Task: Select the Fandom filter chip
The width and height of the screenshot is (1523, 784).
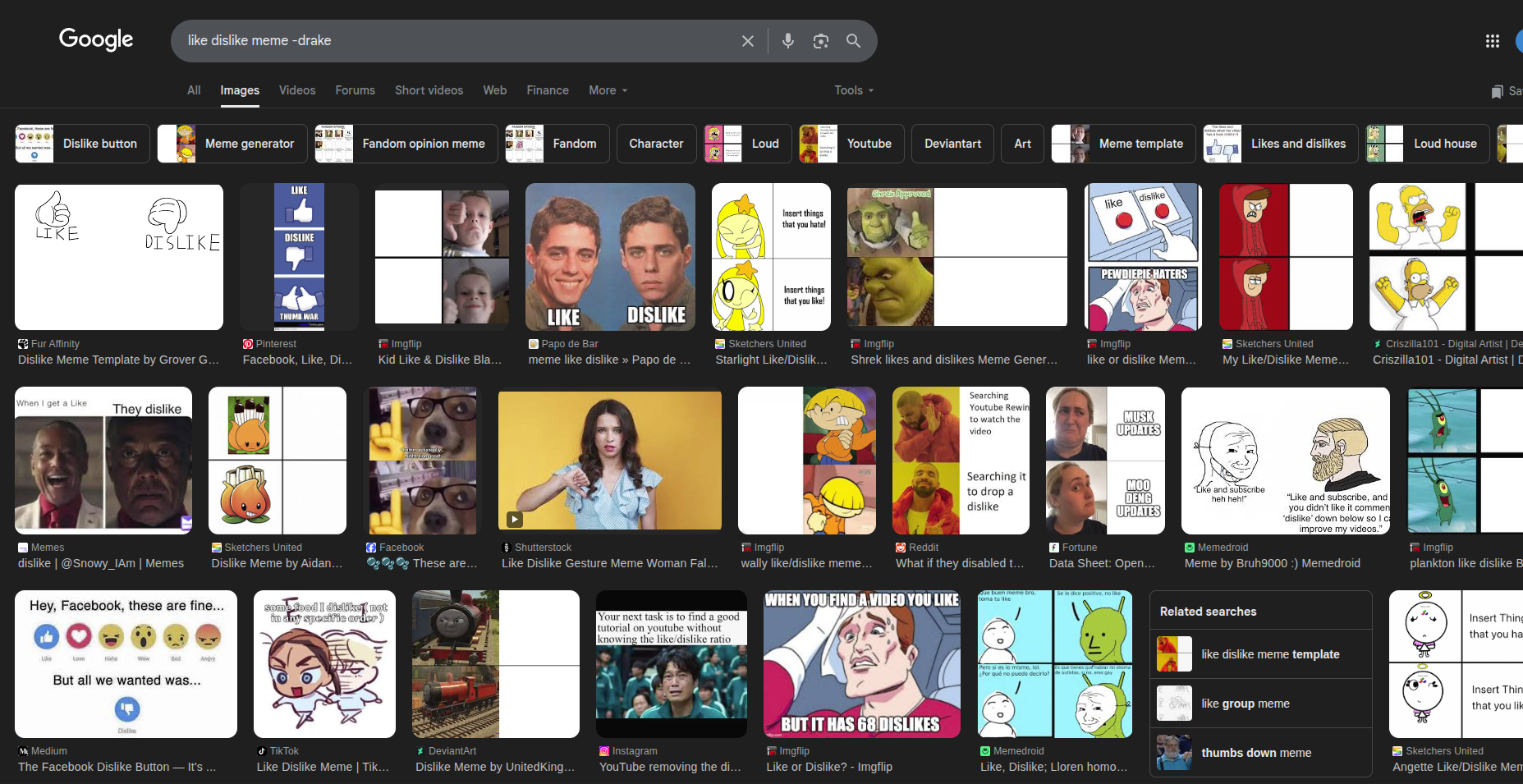Action: 557,144
